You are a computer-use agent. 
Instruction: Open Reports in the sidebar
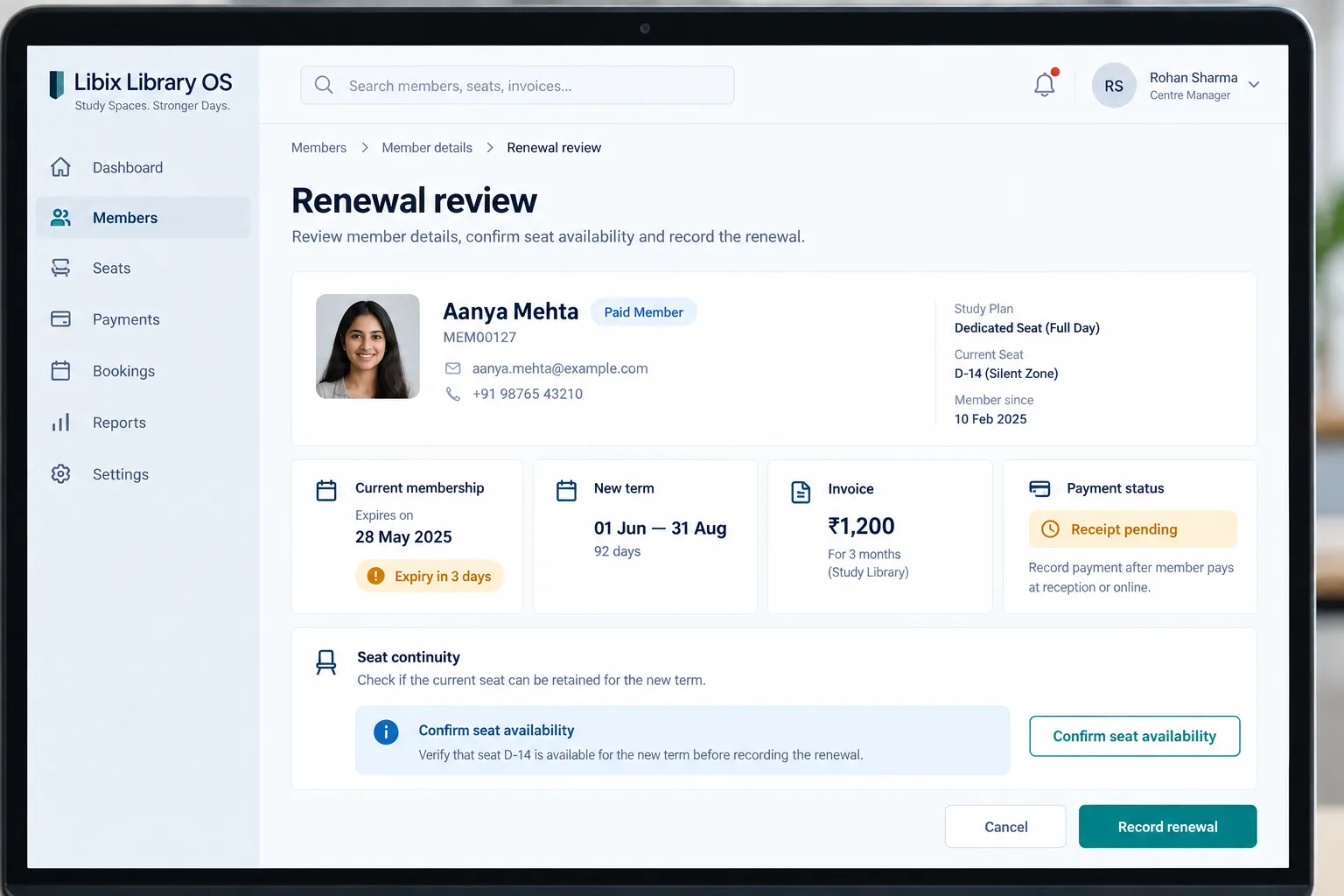pyautogui.click(x=143, y=423)
